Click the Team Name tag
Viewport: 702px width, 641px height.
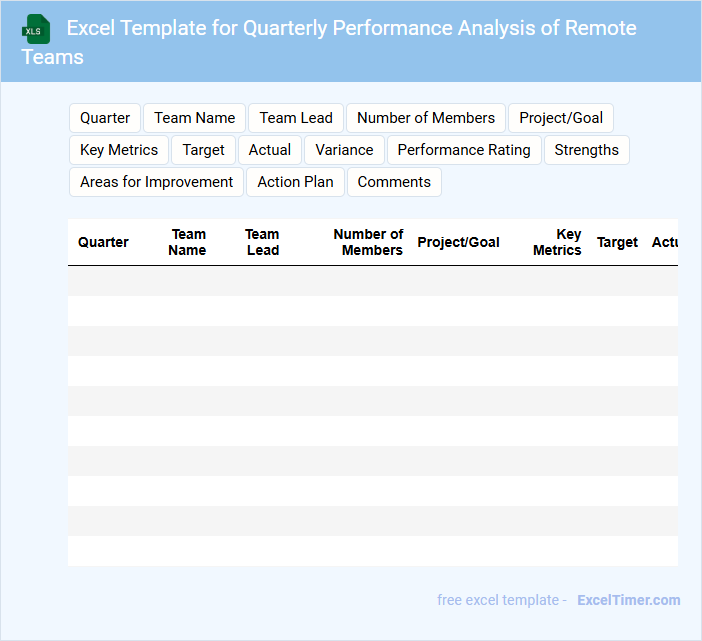(x=195, y=118)
